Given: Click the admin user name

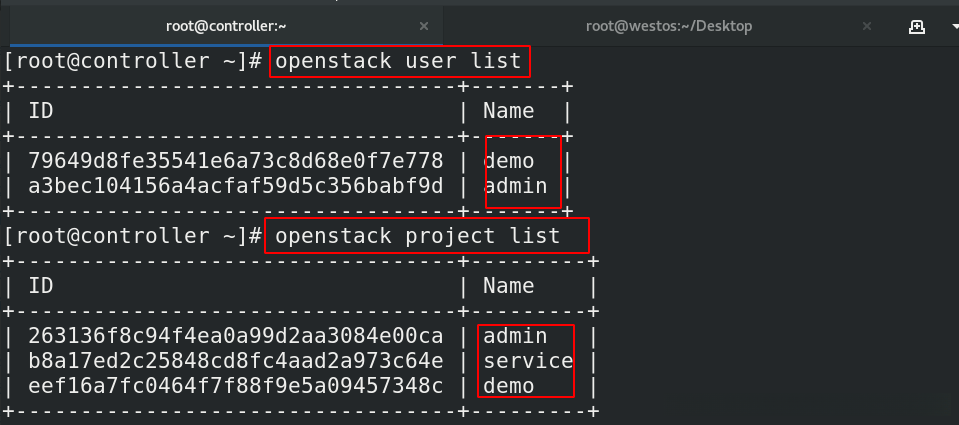Looking at the screenshot, I should coord(515,186).
